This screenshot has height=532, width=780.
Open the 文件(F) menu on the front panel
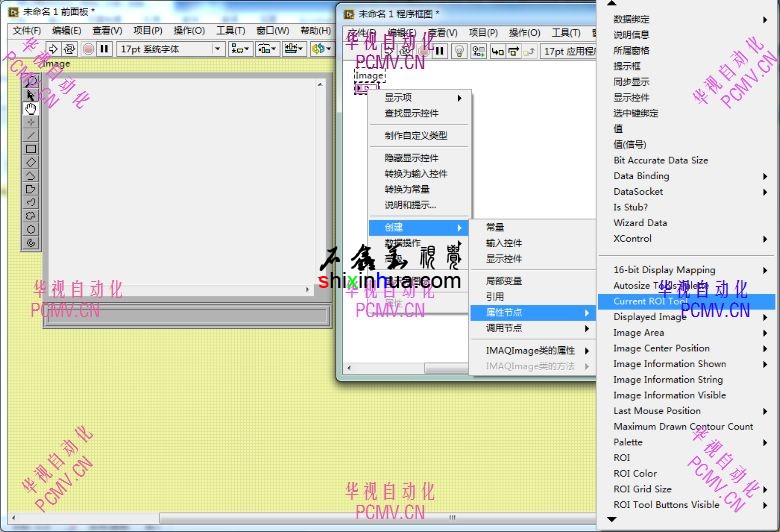pyautogui.click(x=27, y=30)
